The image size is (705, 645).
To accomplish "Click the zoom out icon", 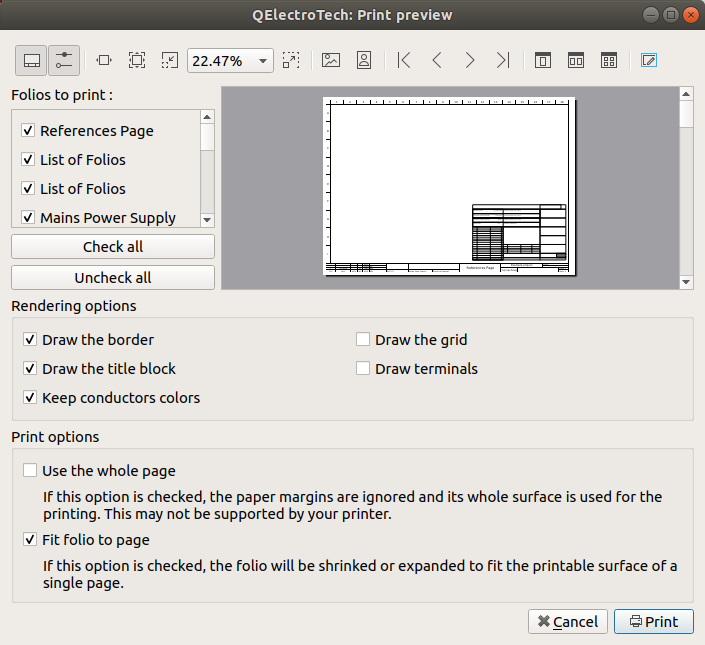I will [170, 60].
